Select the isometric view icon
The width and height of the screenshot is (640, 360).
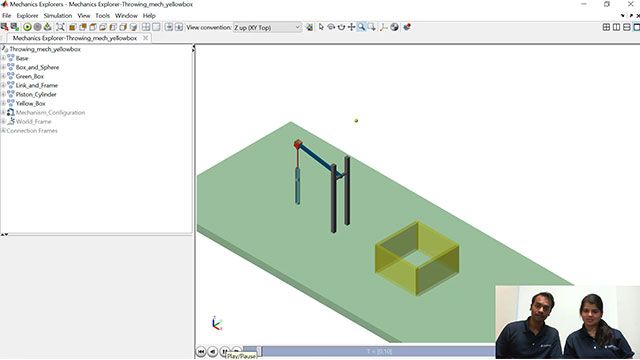[x=133, y=27]
